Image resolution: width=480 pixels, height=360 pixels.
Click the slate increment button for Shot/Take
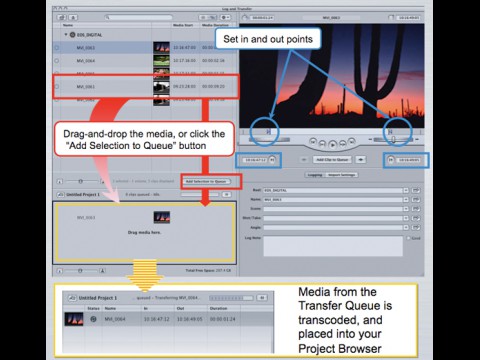coord(416,218)
